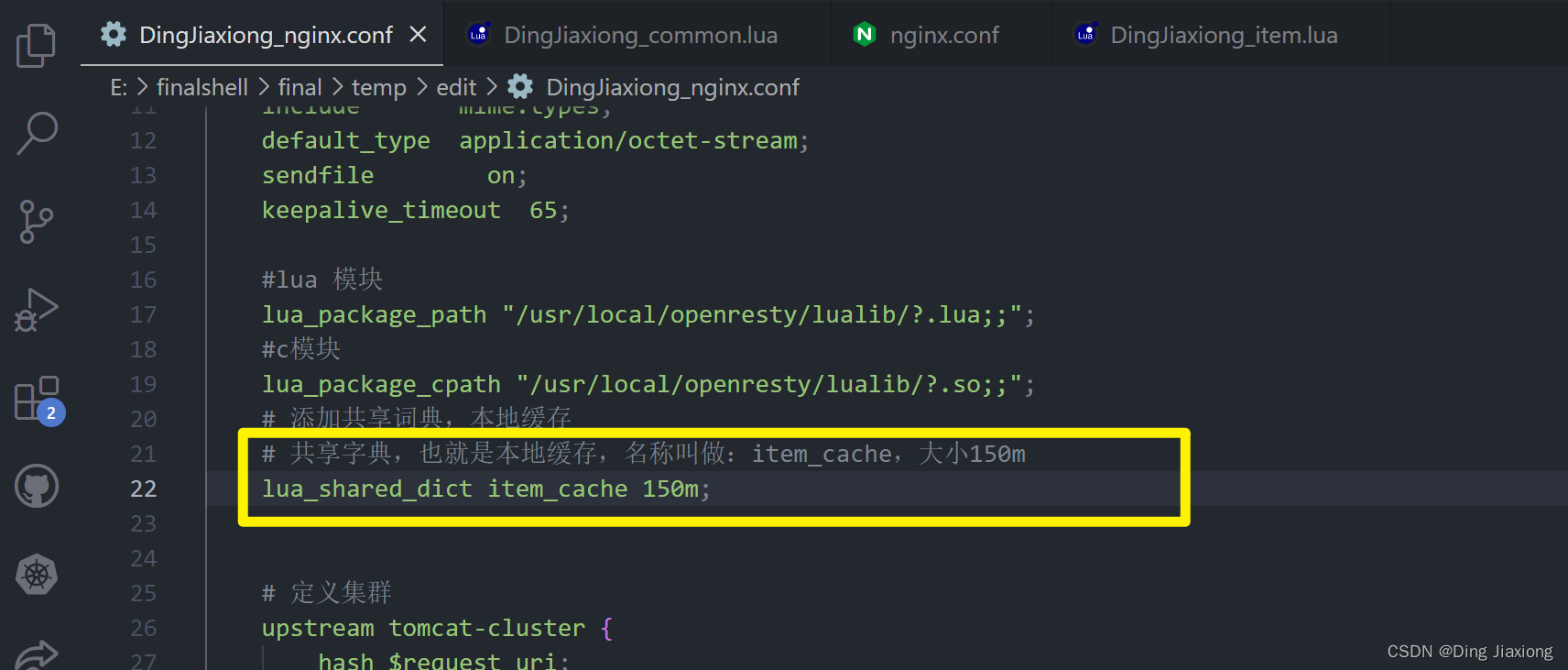Image resolution: width=1568 pixels, height=670 pixels.
Task: Select the edit breadcrumb folder
Action: [456, 87]
